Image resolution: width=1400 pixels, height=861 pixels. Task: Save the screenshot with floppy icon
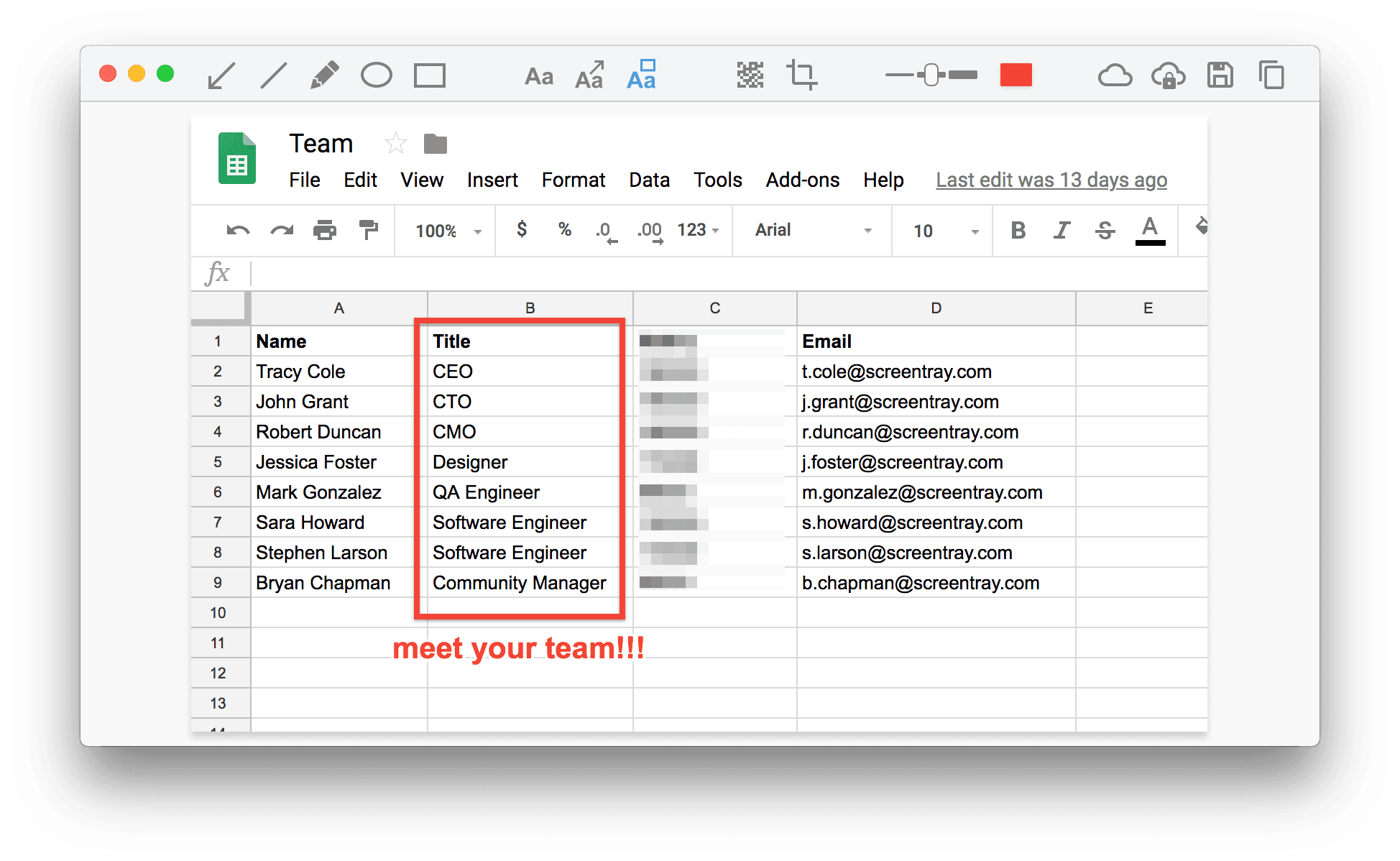pyautogui.click(x=1220, y=75)
